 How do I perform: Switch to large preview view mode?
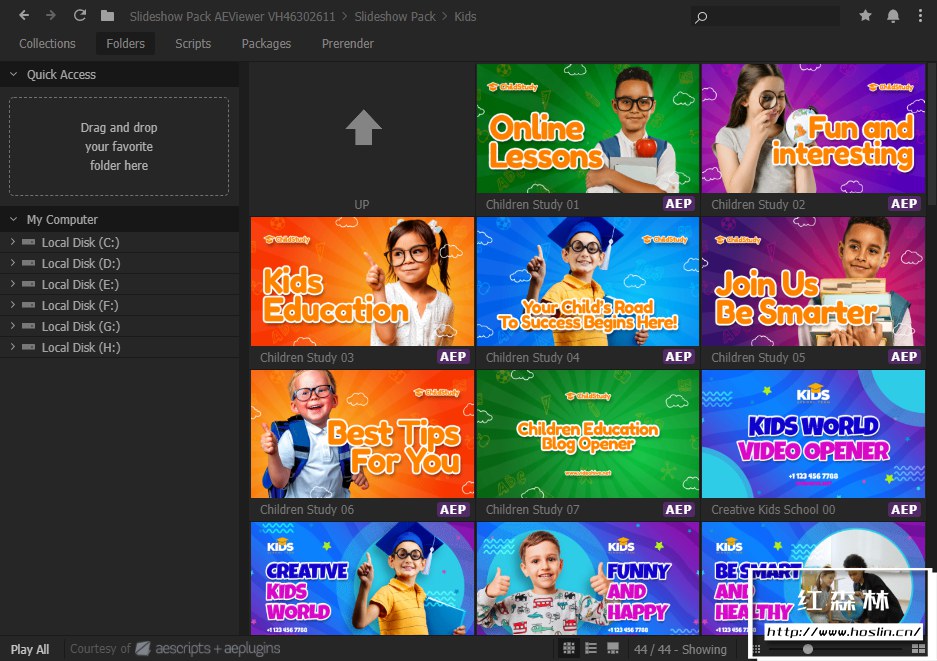point(612,649)
